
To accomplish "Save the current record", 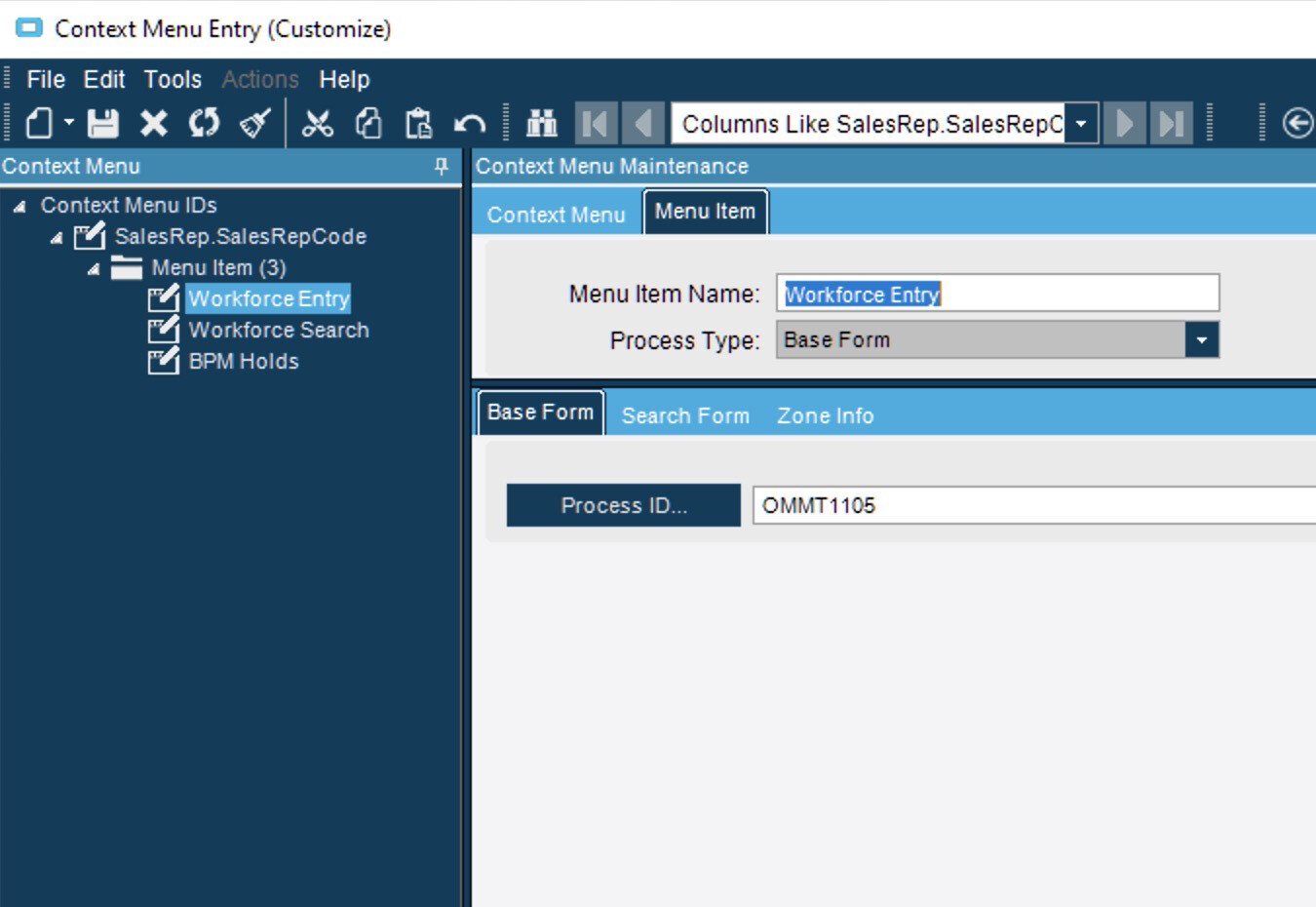I will click(101, 124).
